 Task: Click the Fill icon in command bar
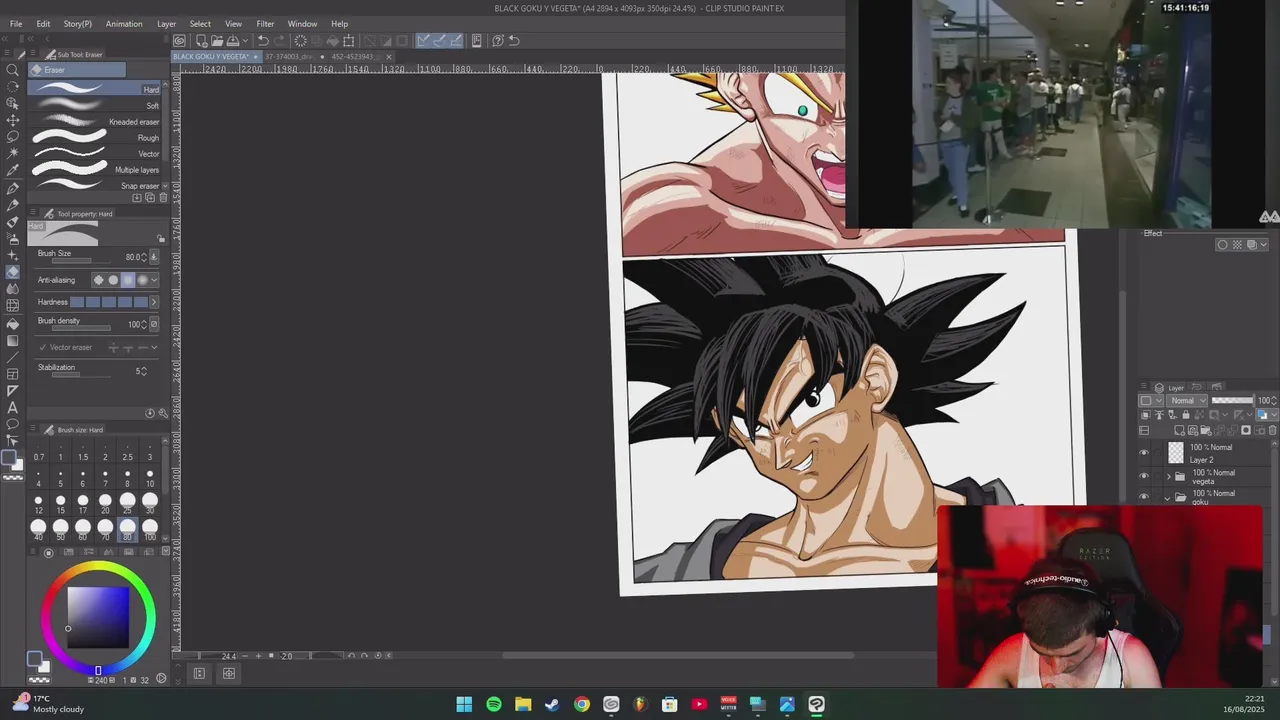click(x=332, y=41)
